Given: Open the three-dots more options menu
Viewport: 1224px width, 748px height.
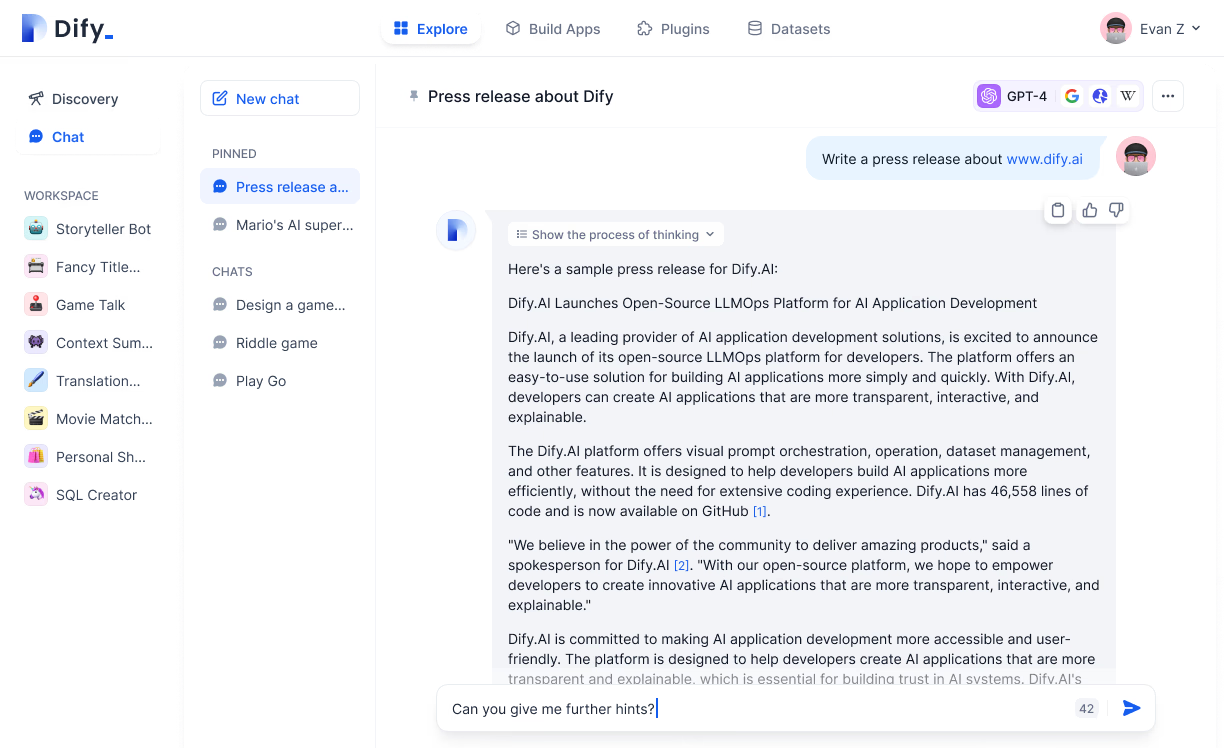Looking at the screenshot, I should point(1168,96).
